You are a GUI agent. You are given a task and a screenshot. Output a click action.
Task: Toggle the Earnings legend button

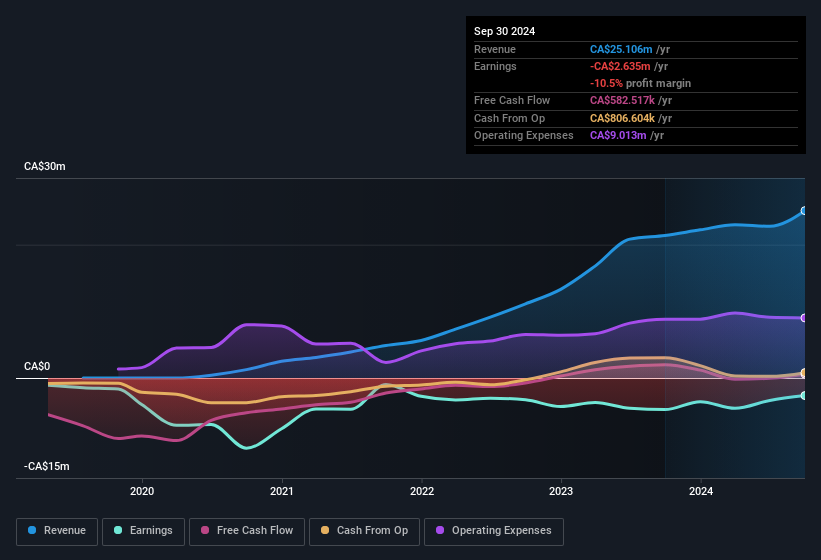[x=143, y=531]
